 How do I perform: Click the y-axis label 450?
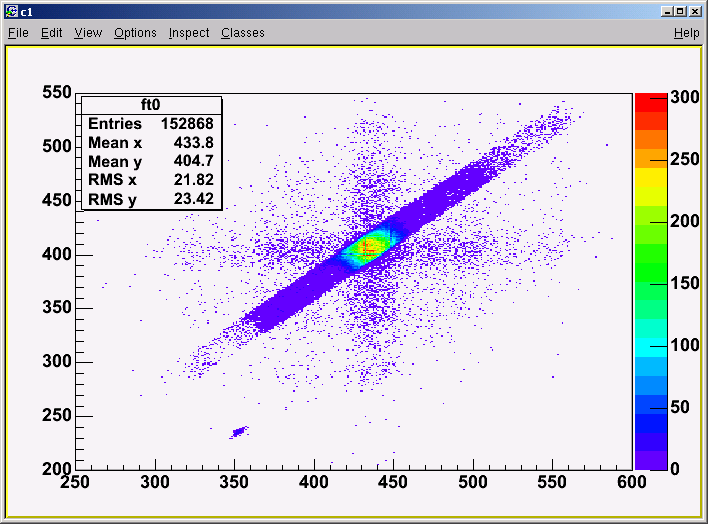[57, 200]
